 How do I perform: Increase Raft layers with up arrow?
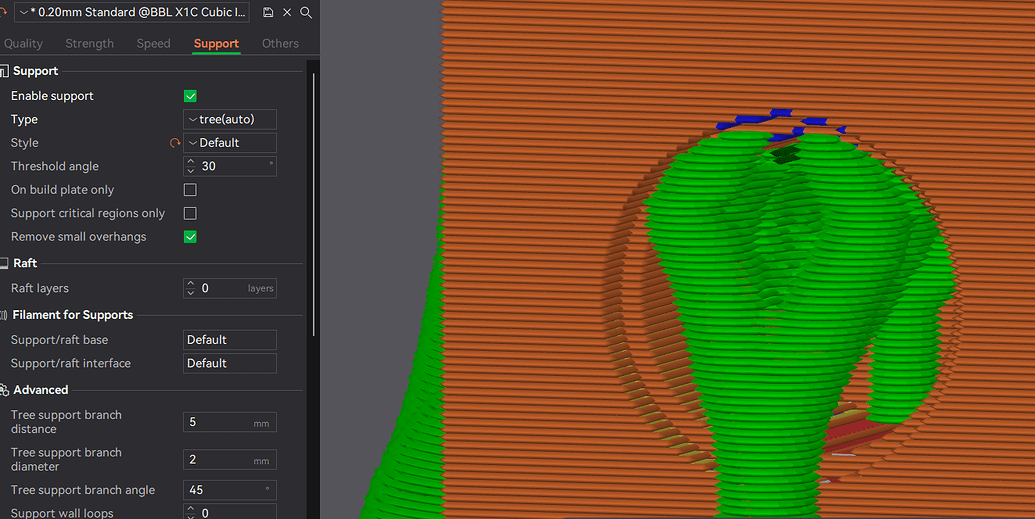pyautogui.click(x=191, y=284)
